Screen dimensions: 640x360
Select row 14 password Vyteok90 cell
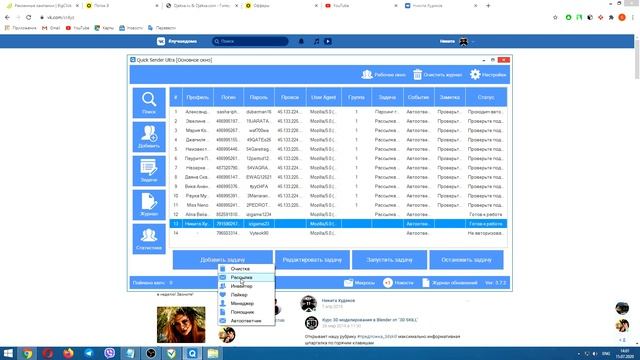tap(259, 233)
